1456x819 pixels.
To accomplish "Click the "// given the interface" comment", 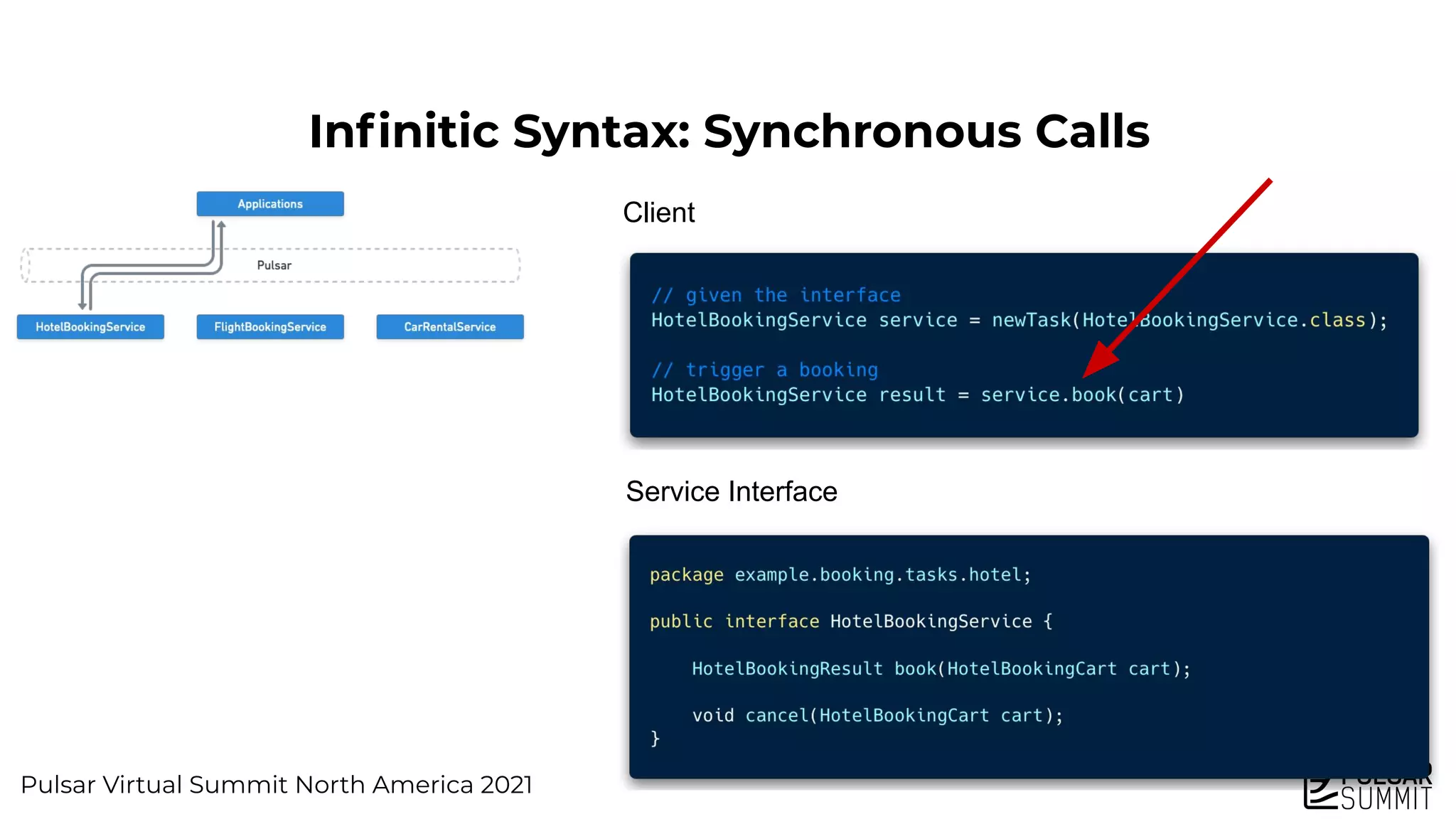I will pyautogui.click(x=776, y=295).
